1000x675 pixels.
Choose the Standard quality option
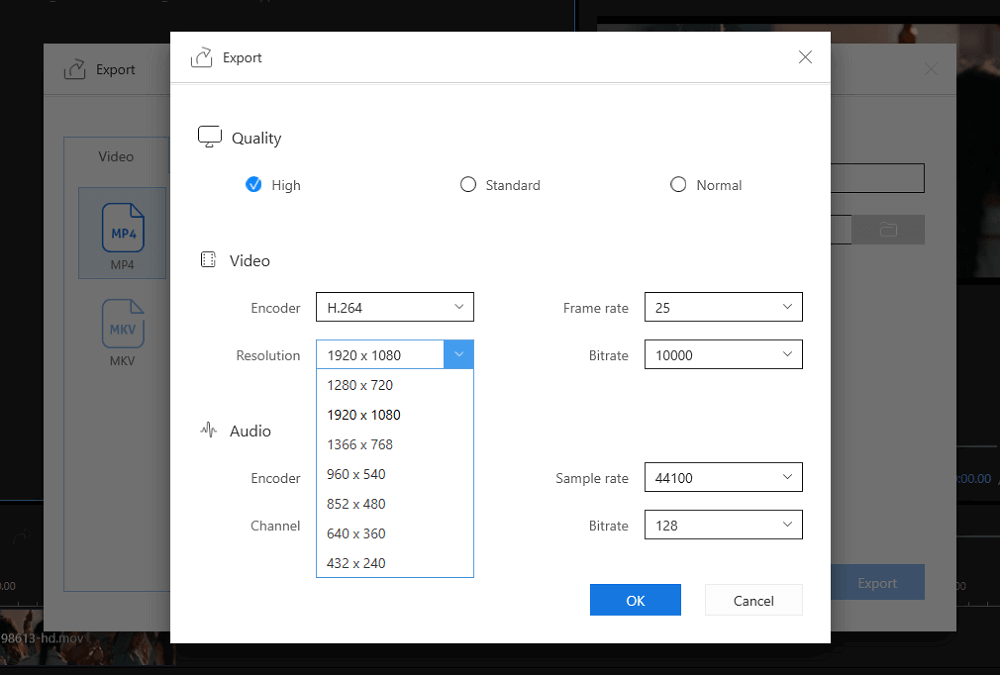468,185
